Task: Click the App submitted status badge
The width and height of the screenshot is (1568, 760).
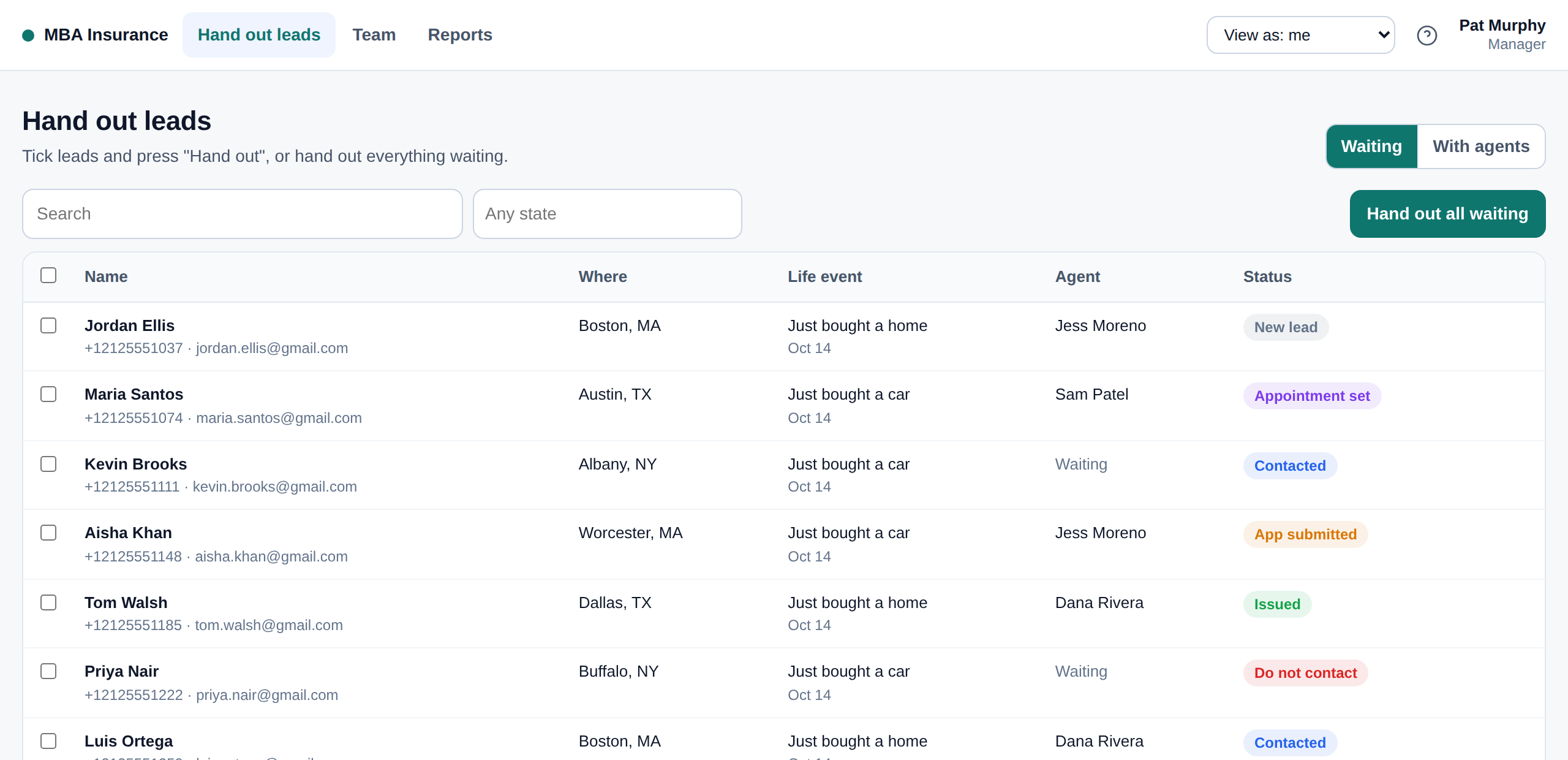Action: pyautogui.click(x=1305, y=534)
